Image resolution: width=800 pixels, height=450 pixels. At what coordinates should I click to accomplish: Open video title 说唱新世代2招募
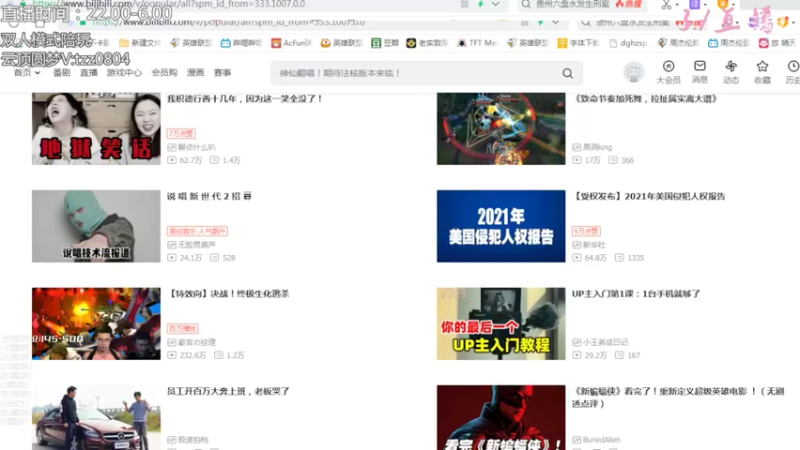[209, 196]
